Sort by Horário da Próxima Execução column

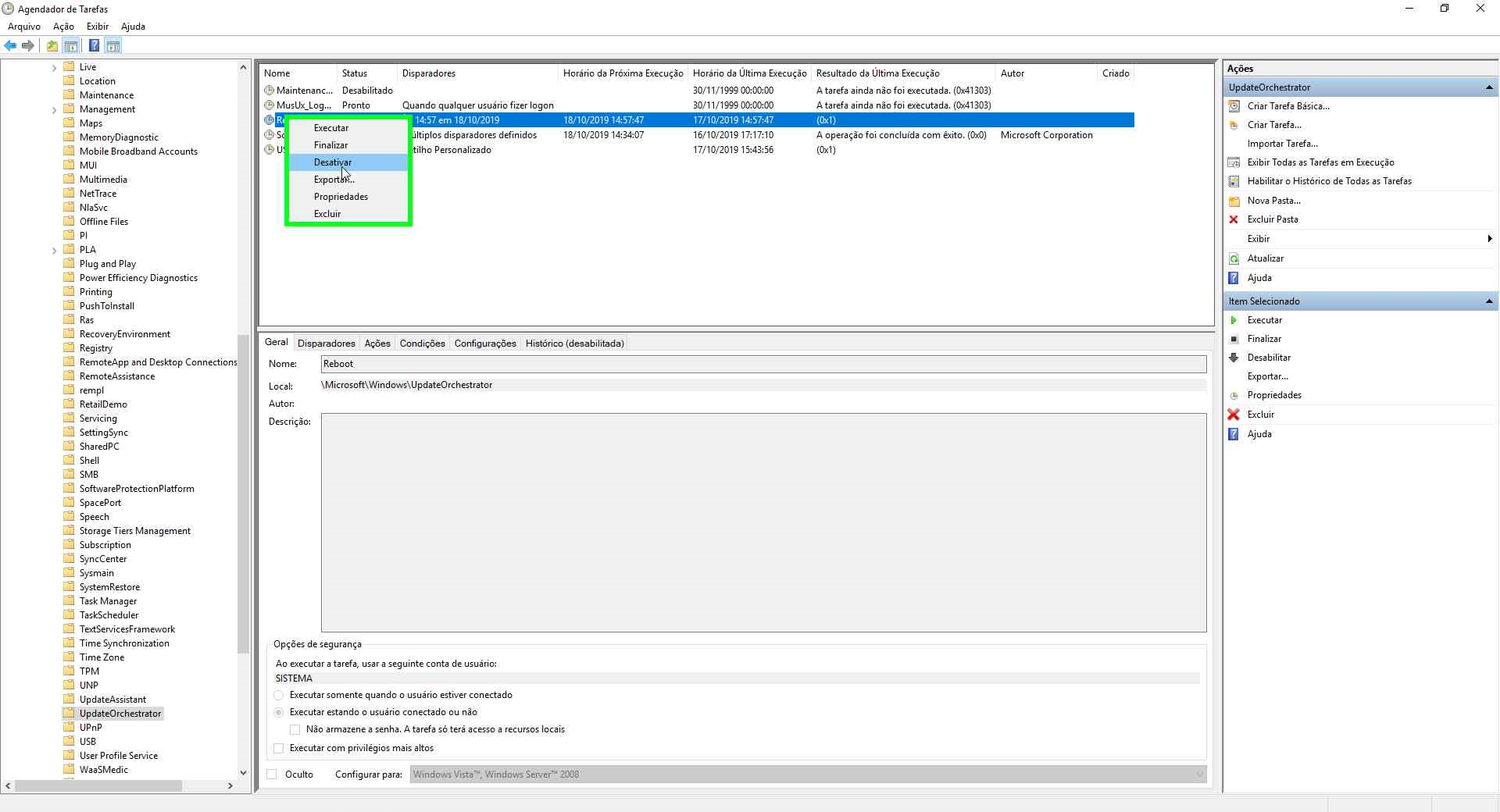(623, 73)
